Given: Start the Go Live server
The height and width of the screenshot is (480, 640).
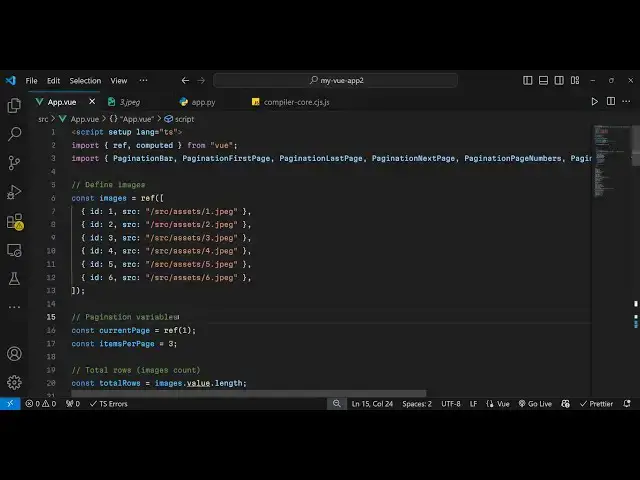Looking at the screenshot, I should point(535,404).
